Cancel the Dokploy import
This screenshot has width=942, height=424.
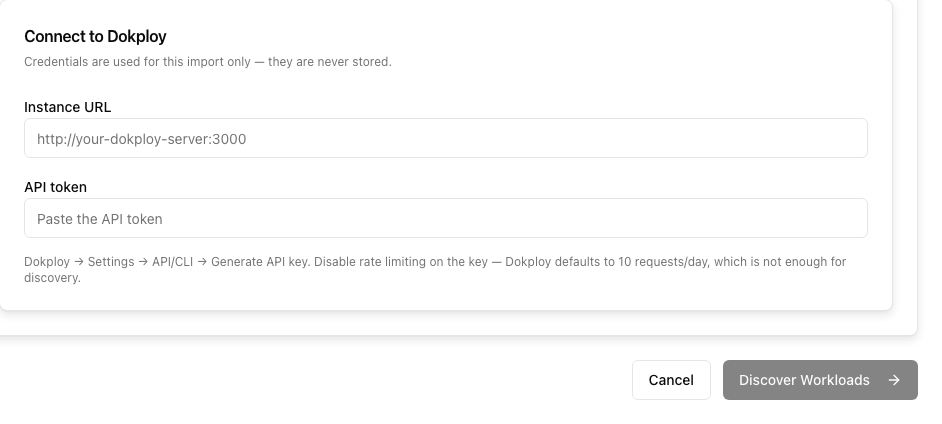click(671, 380)
